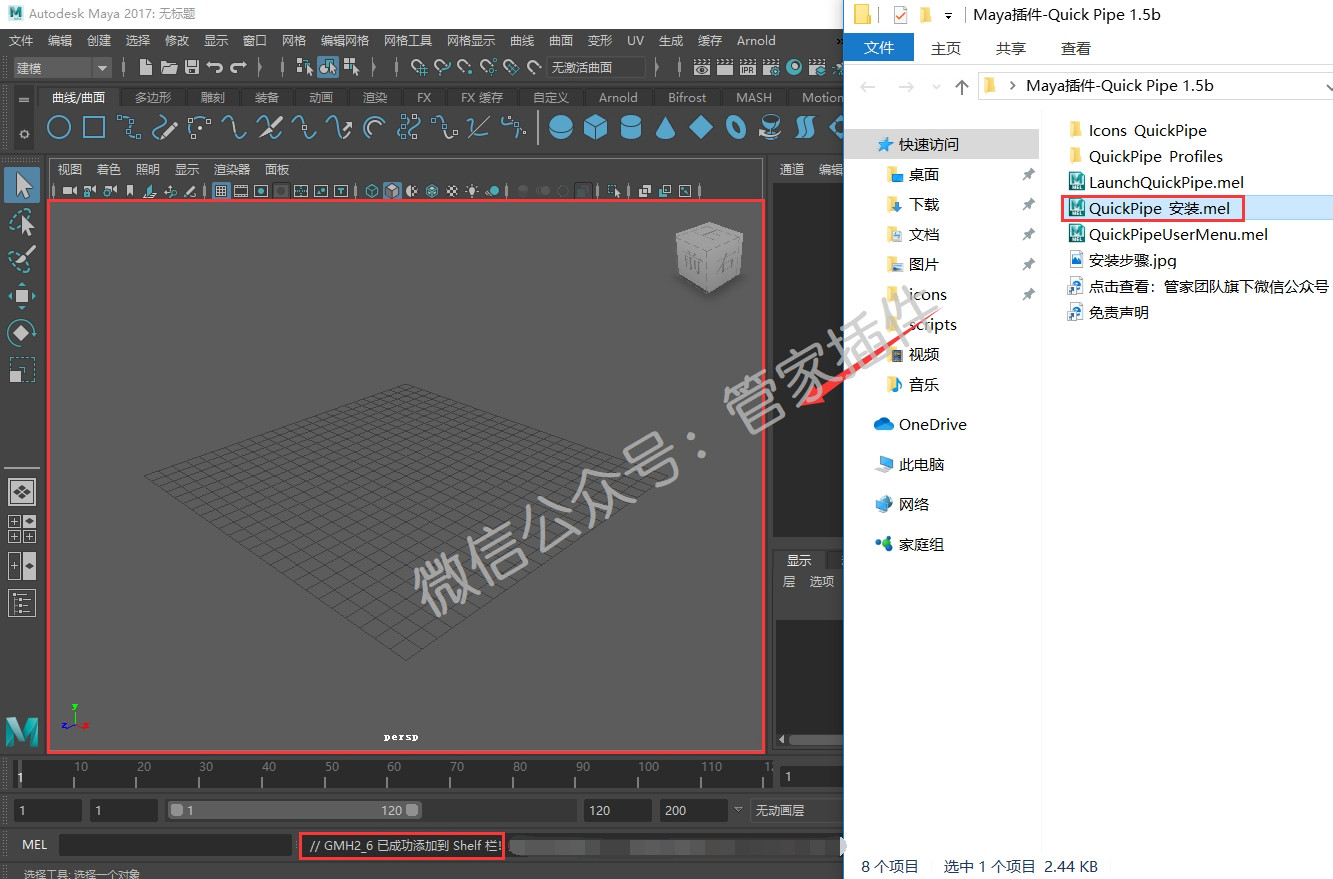The image size is (1333, 879).
Task: Choose the Pencil curve tool icon
Action: (x=165, y=127)
